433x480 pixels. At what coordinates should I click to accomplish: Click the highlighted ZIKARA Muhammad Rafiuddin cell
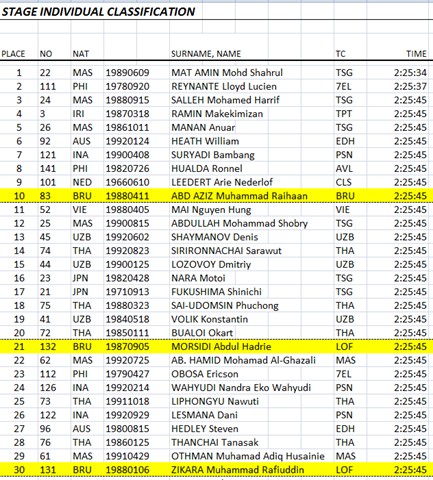tap(237, 470)
